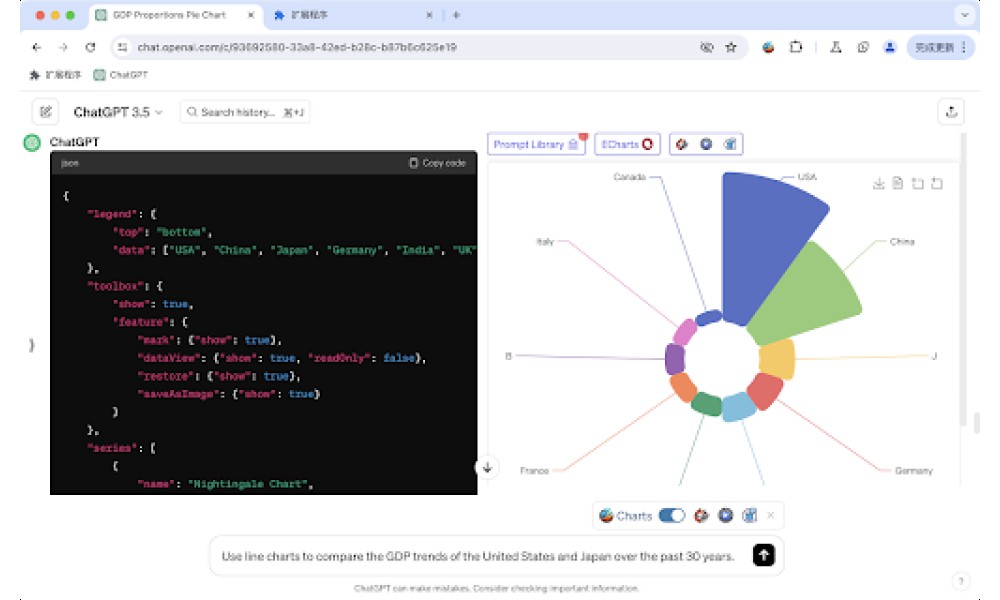Viewport: 1000px width, 600px height.
Task: Click the ChatGPT avatar icon in the conversation
Action: [32, 142]
